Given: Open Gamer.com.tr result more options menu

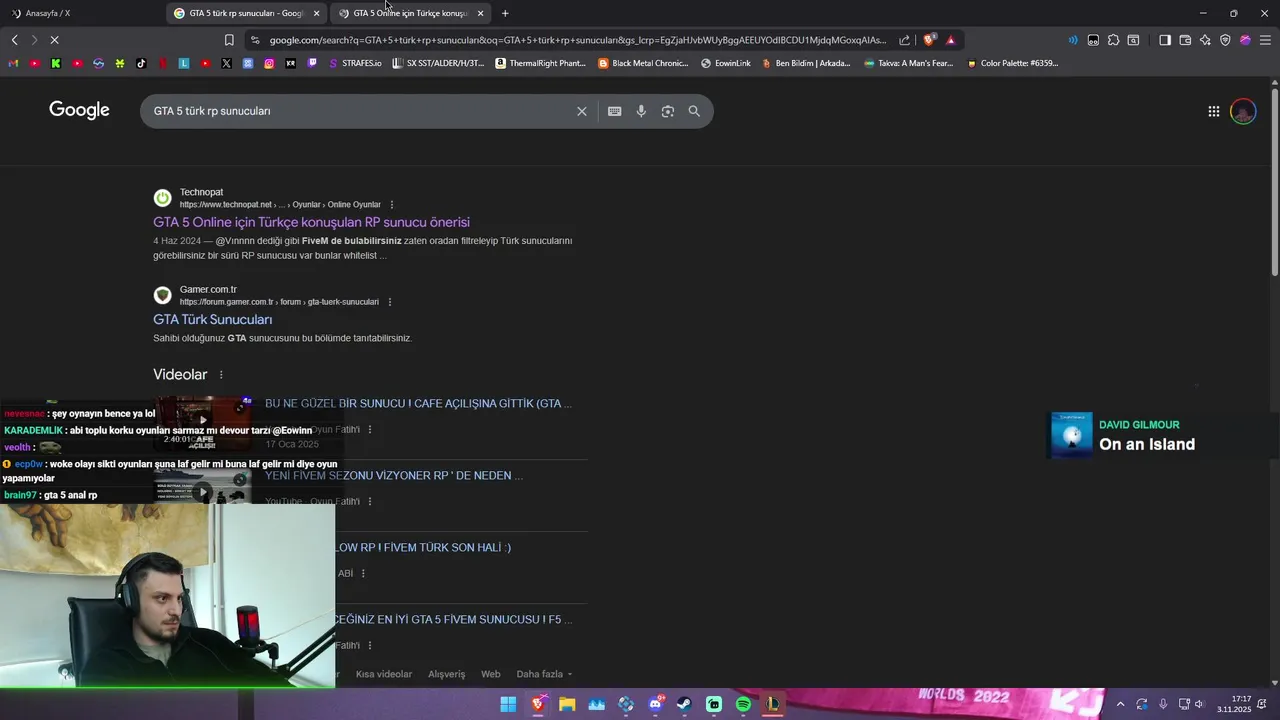Looking at the screenshot, I should point(390,302).
